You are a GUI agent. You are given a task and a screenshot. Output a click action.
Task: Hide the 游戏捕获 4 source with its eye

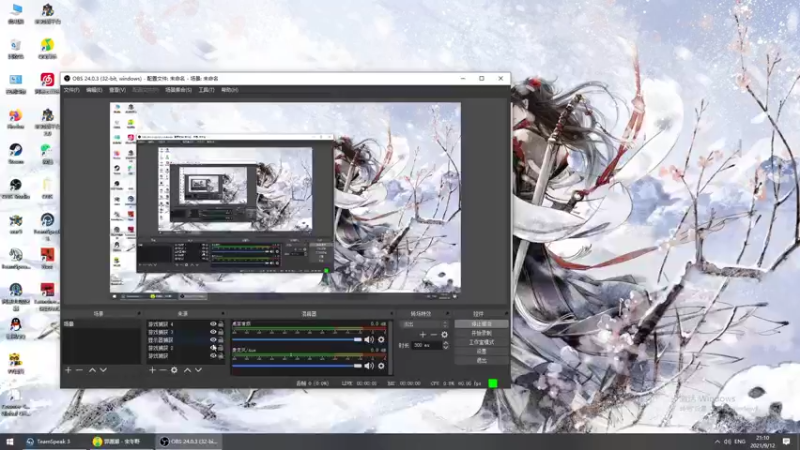tap(213, 324)
